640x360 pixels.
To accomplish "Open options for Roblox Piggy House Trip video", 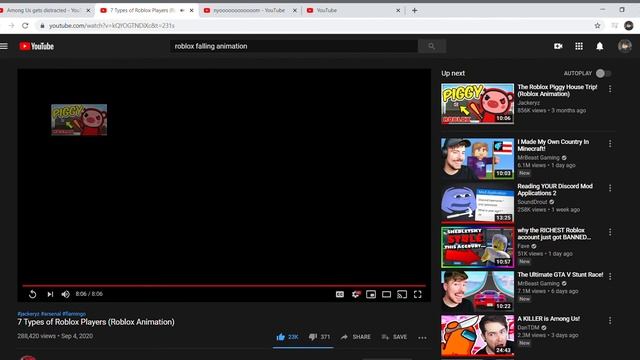I will 610,89.
